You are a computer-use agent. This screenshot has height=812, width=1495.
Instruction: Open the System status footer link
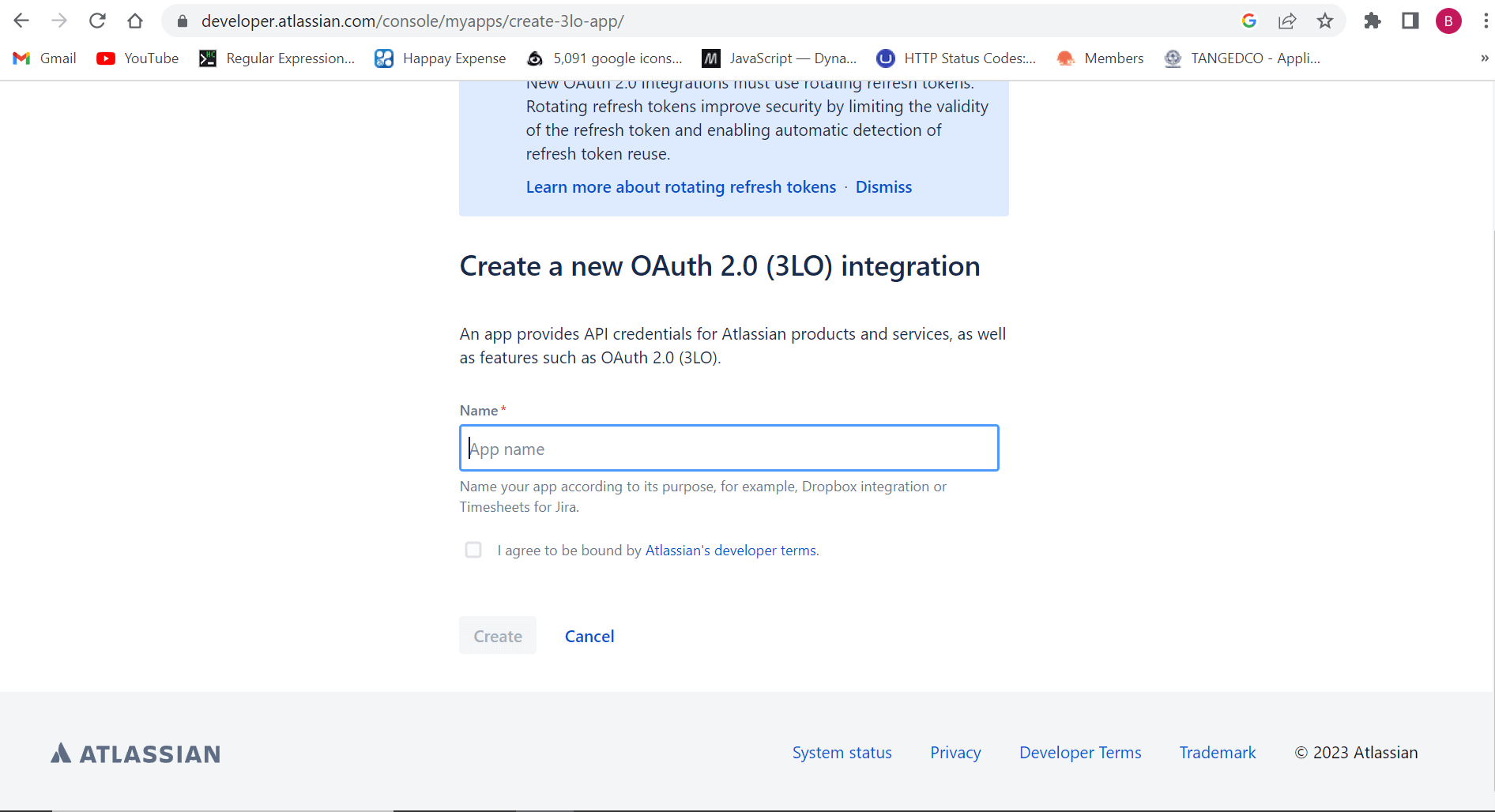(842, 753)
